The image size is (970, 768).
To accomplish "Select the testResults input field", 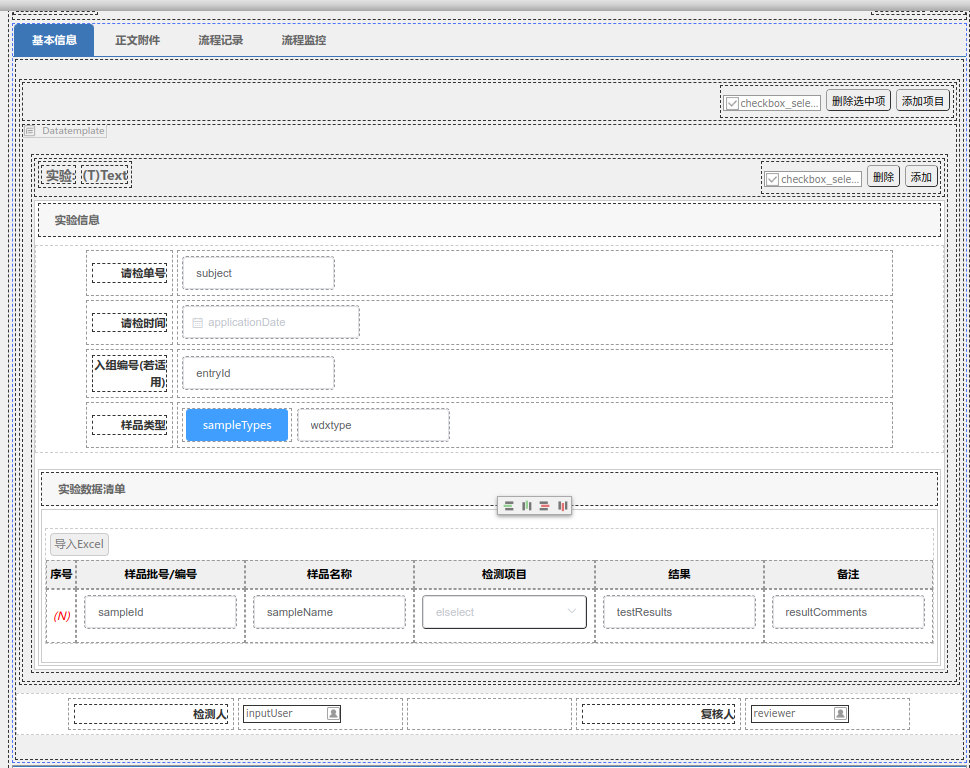I will click(679, 612).
